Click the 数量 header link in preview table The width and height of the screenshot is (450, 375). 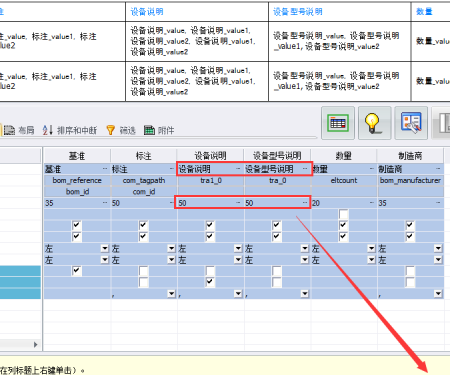[424, 12]
